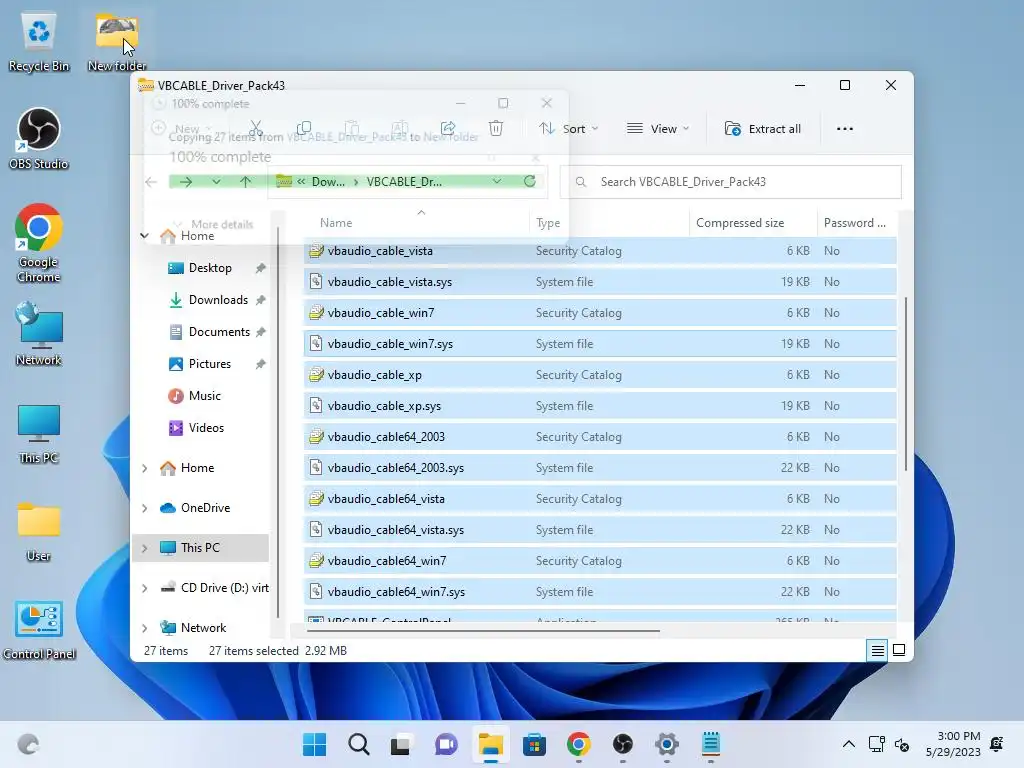Expand CD Drive (D:) tree node

[144, 588]
